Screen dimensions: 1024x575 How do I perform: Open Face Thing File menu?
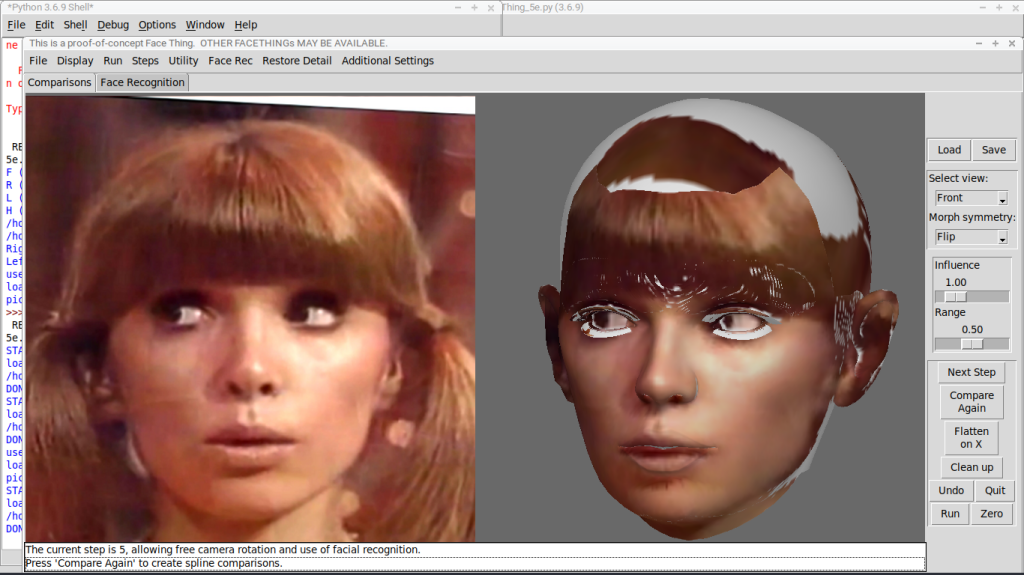38,61
